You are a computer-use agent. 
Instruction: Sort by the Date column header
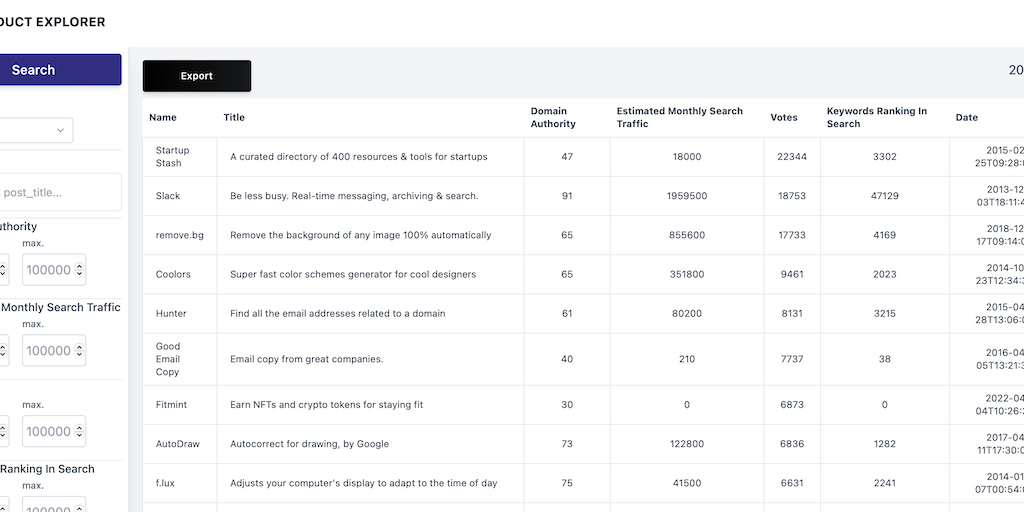[x=967, y=118]
